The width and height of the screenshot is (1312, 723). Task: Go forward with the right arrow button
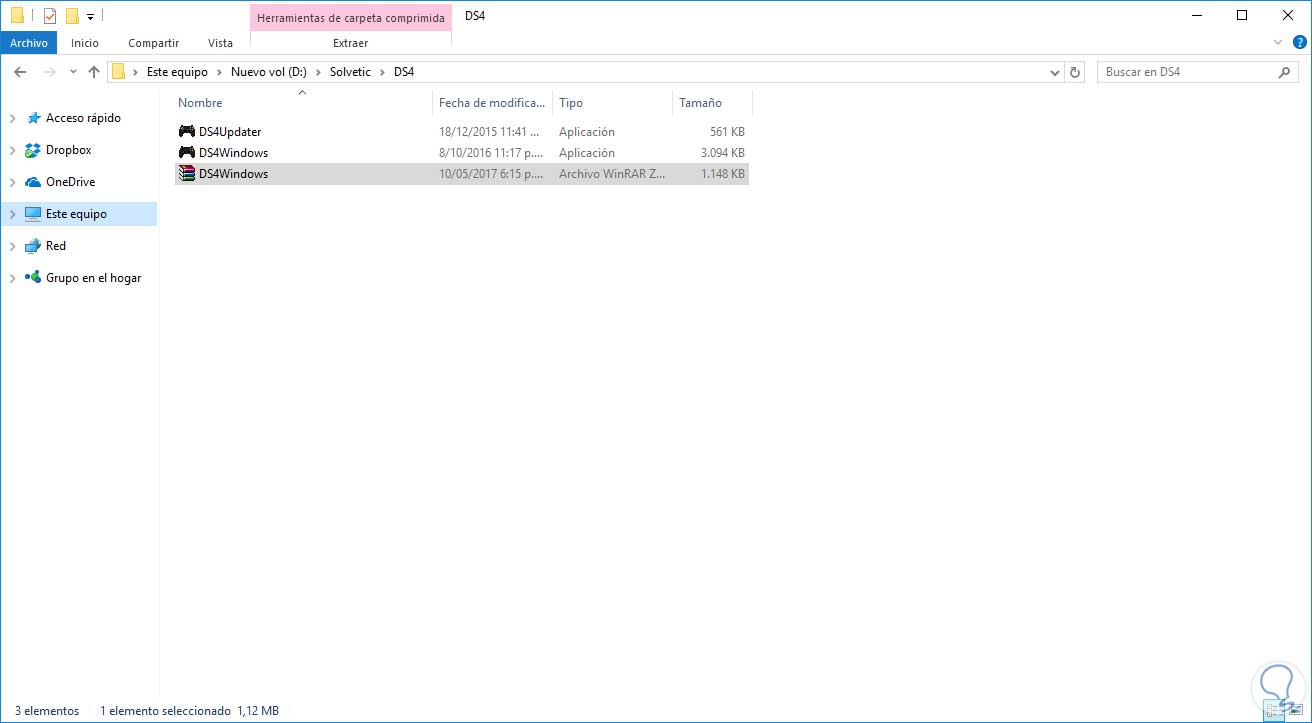pyautogui.click(x=49, y=72)
